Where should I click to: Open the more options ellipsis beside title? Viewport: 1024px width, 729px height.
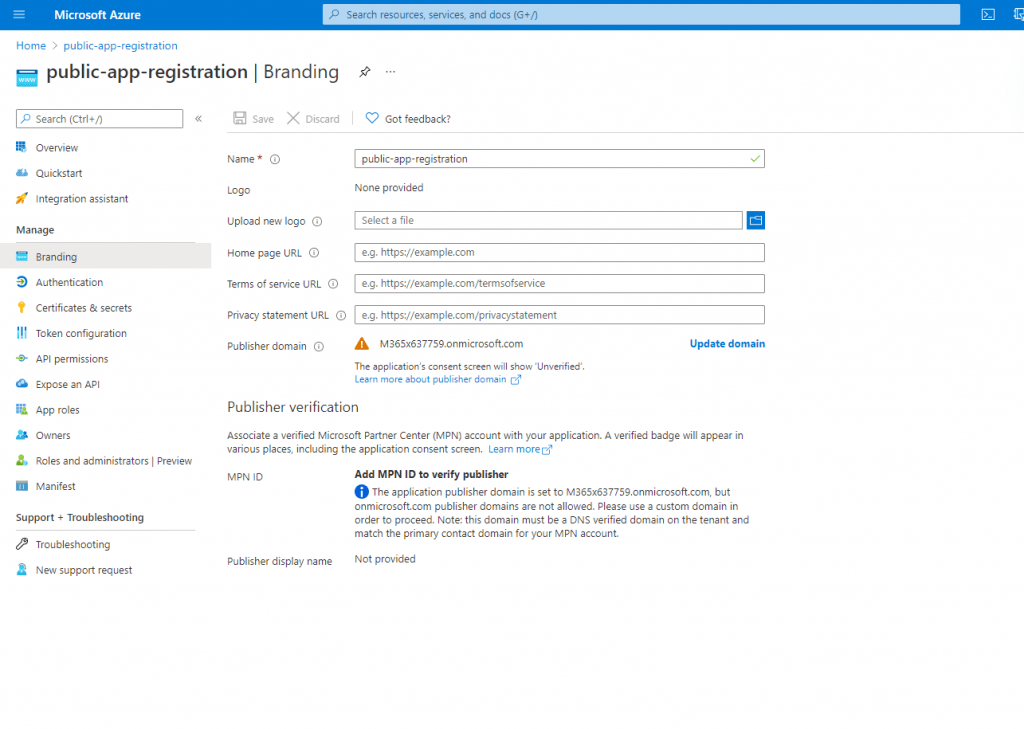391,72
